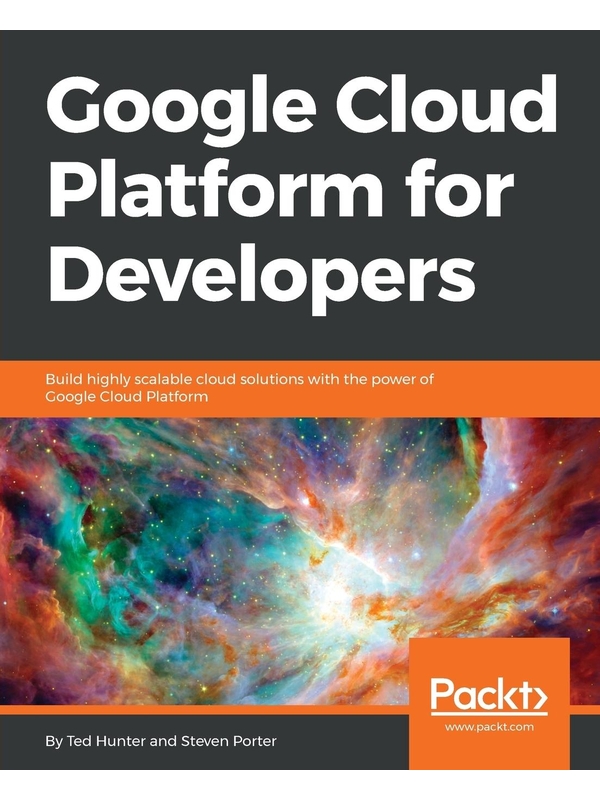Click the www.packt.com URL
Screen dimensions: 600x800
(x=489, y=727)
